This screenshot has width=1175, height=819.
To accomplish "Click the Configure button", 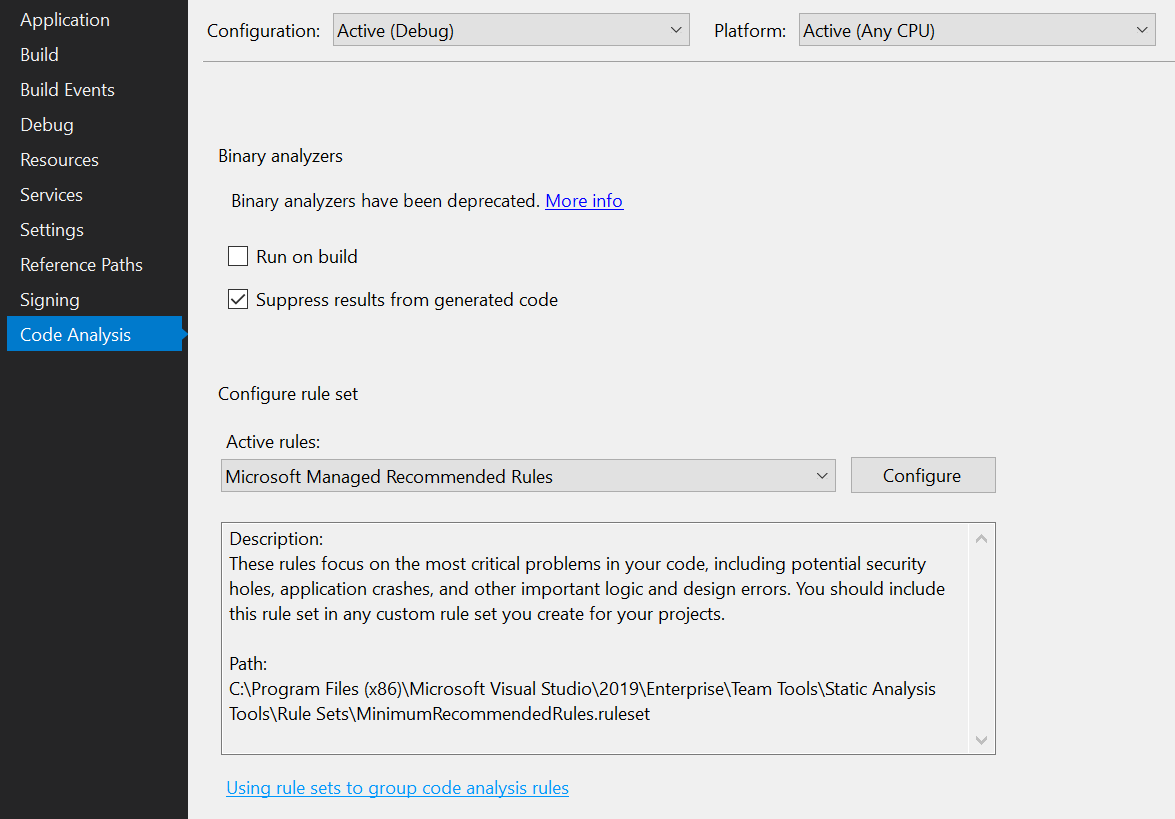I will click(x=922, y=474).
